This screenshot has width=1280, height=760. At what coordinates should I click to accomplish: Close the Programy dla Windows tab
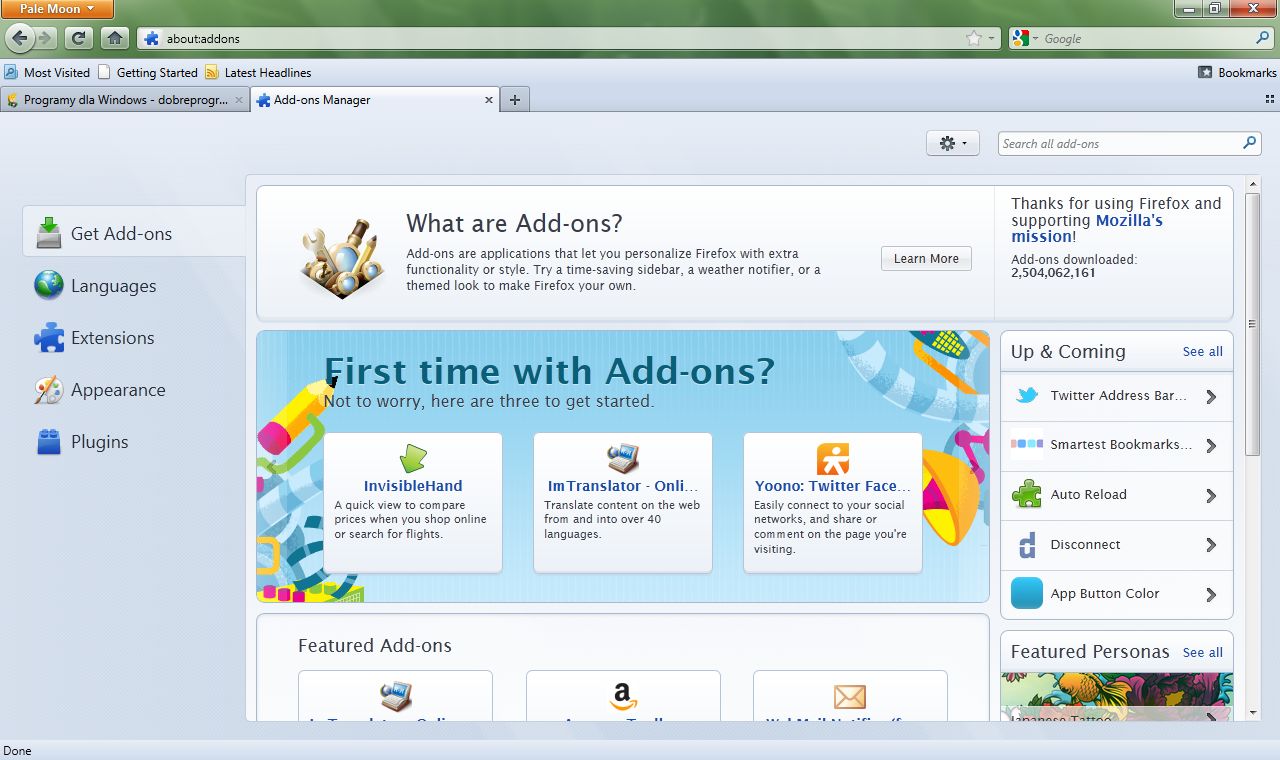[x=239, y=100]
